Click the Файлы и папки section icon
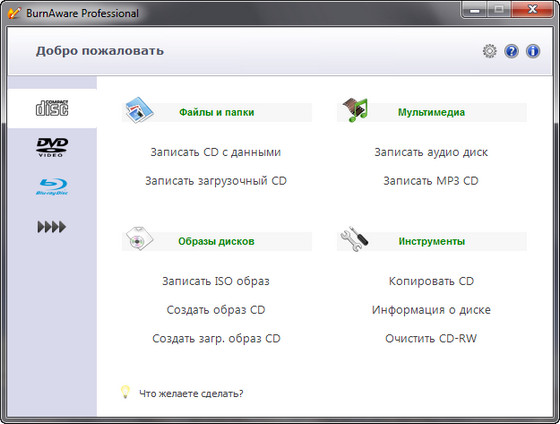Viewport: 560px width, 424px height. pyautogui.click(x=139, y=110)
